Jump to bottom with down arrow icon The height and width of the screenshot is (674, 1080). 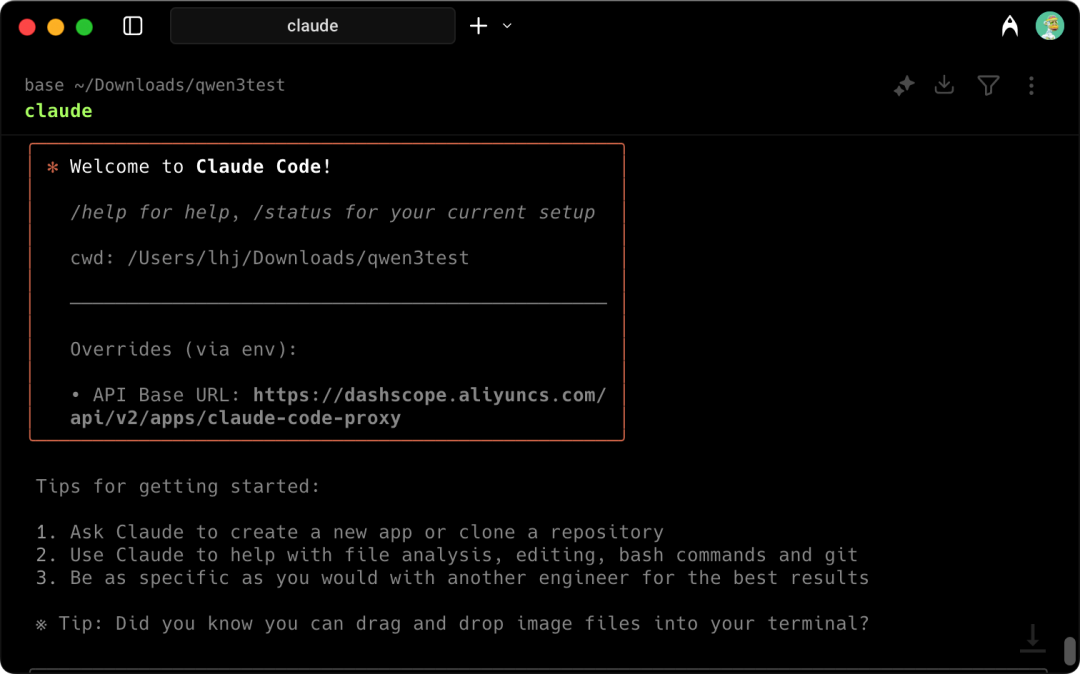pos(1032,638)
